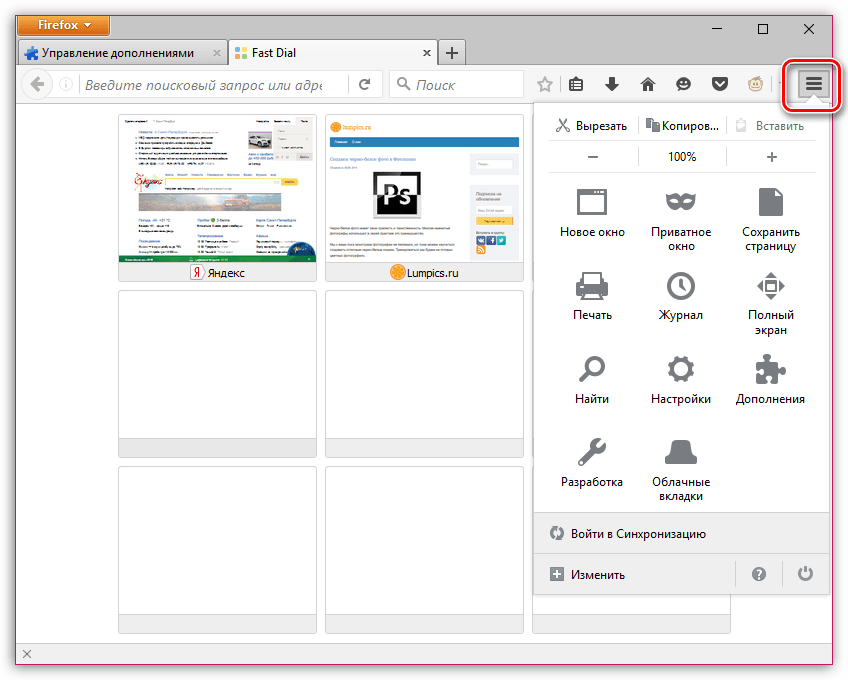Open Add-ons (Дополнения) puzzle icon

pos(769,380)
